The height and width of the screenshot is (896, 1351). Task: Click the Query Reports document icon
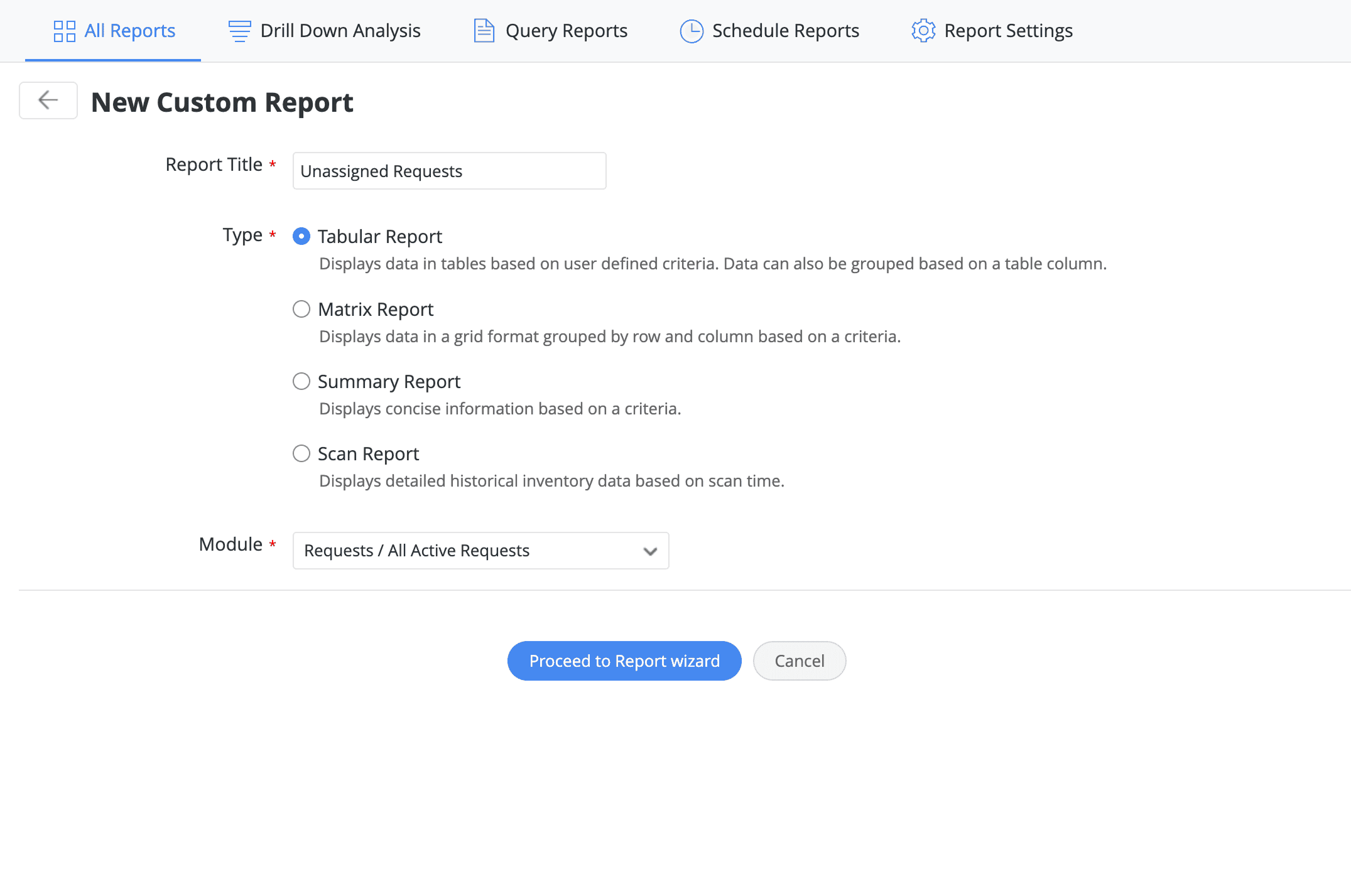483,30
